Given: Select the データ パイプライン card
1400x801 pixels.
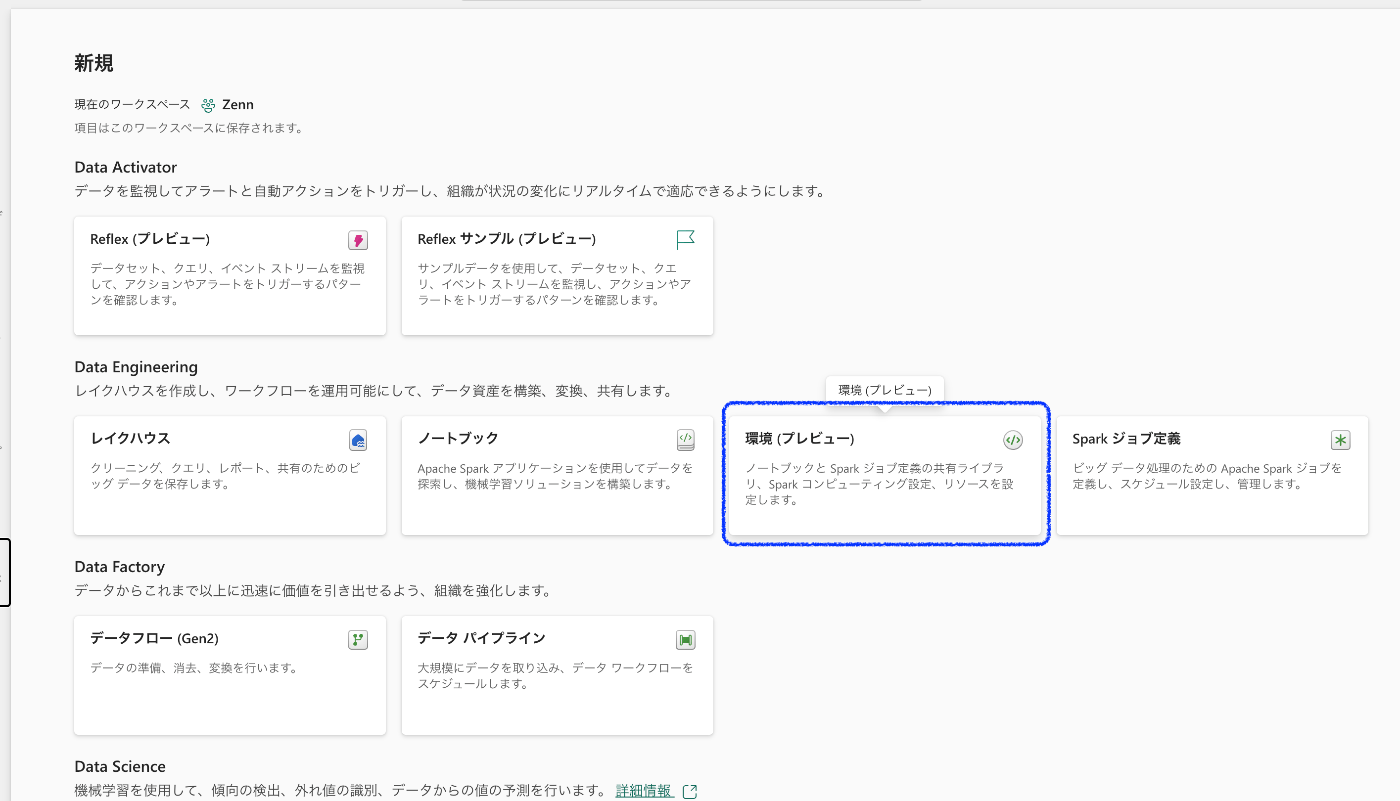Looking at the screenshot, I should click(557, 676).
